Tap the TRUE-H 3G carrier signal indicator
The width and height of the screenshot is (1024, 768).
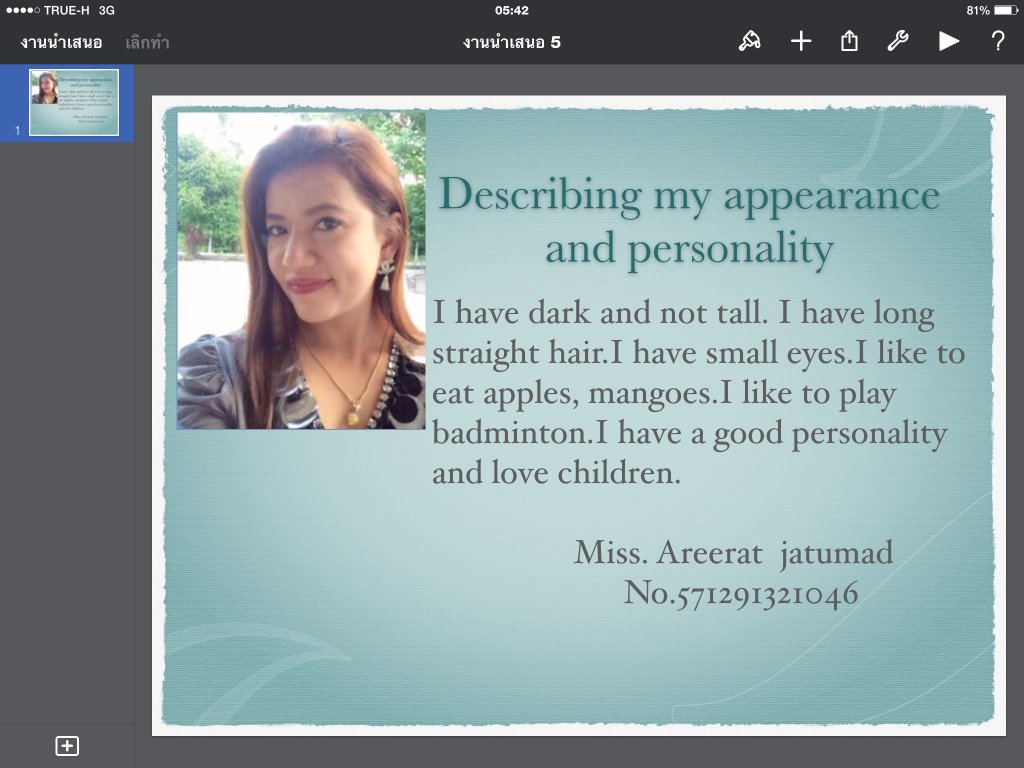click(x=60, y=10)
